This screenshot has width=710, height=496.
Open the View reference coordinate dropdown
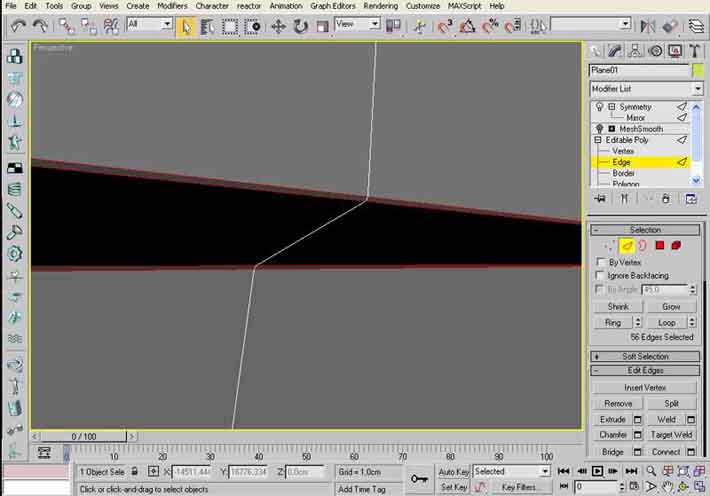[x=358, y=24]
